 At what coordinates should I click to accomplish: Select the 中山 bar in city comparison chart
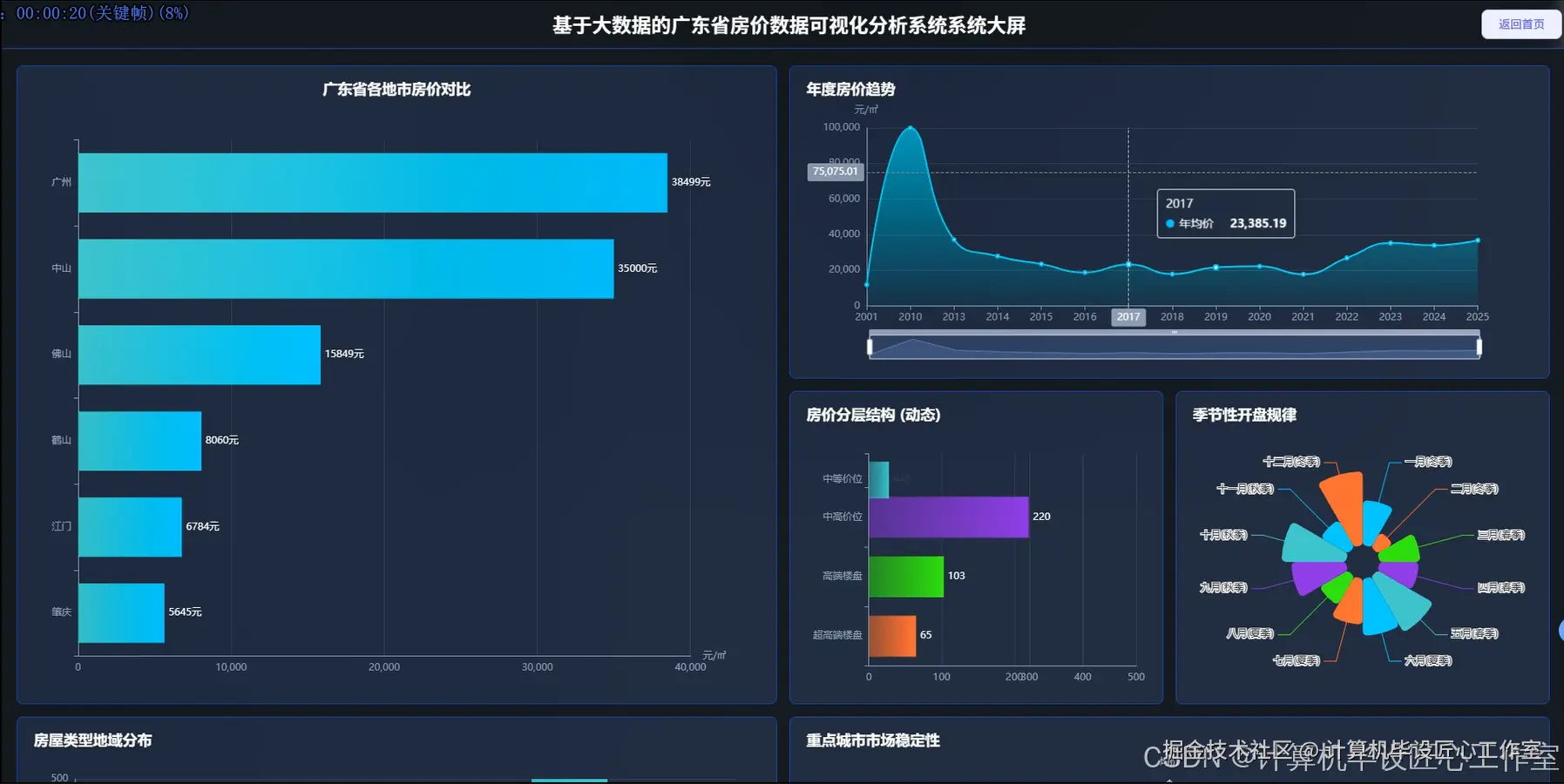(346, 268)
